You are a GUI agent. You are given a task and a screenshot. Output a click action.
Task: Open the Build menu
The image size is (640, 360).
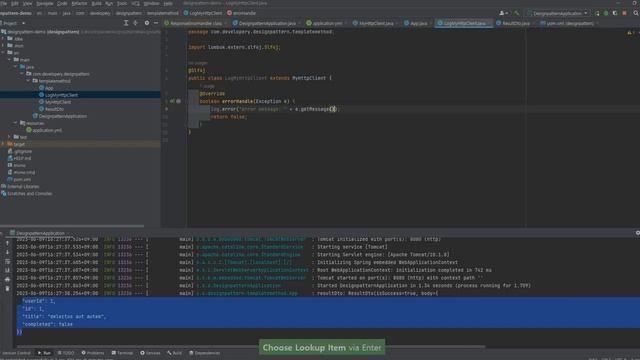96,3
